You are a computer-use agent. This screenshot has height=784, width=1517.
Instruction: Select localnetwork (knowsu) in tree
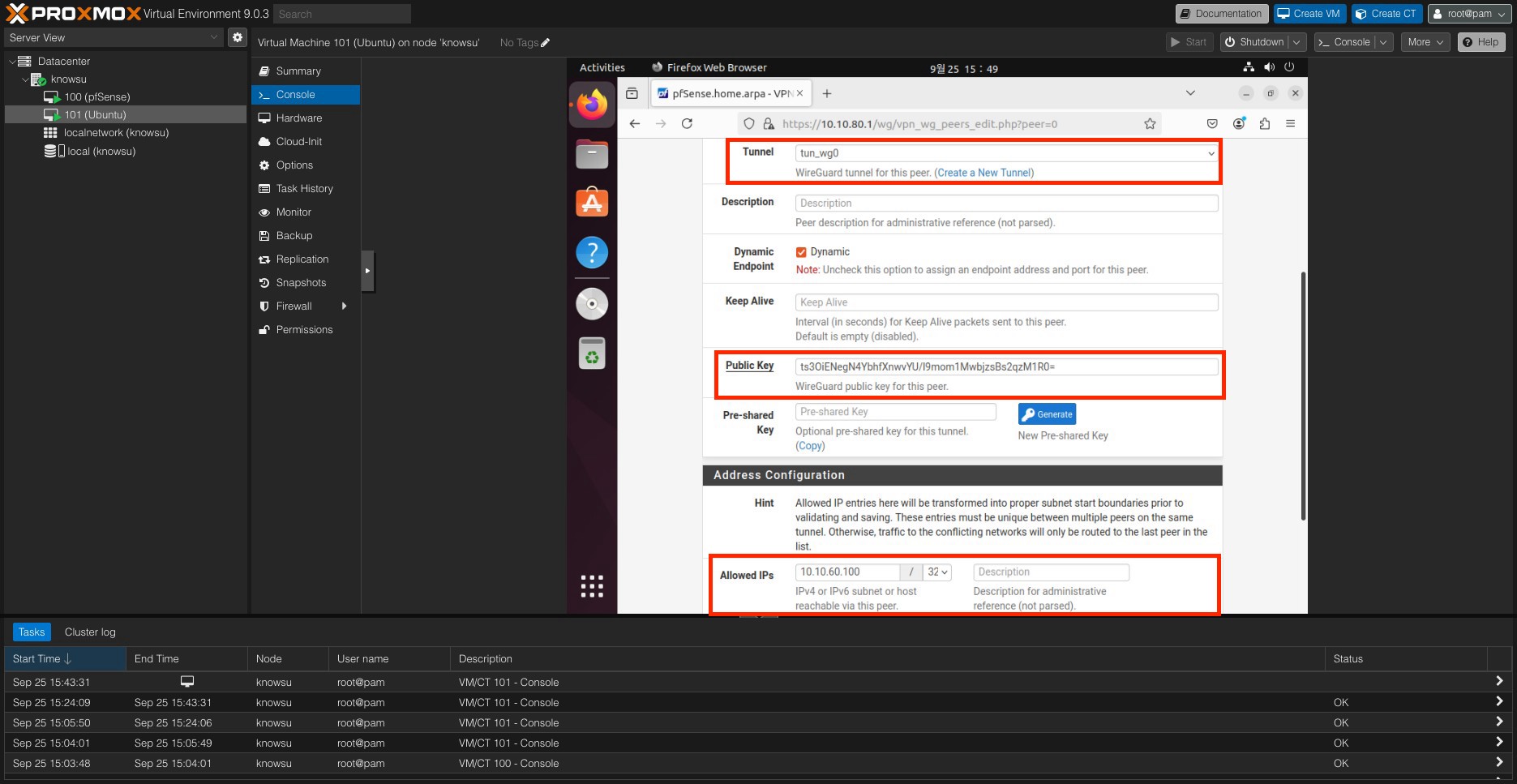(116, 133)
